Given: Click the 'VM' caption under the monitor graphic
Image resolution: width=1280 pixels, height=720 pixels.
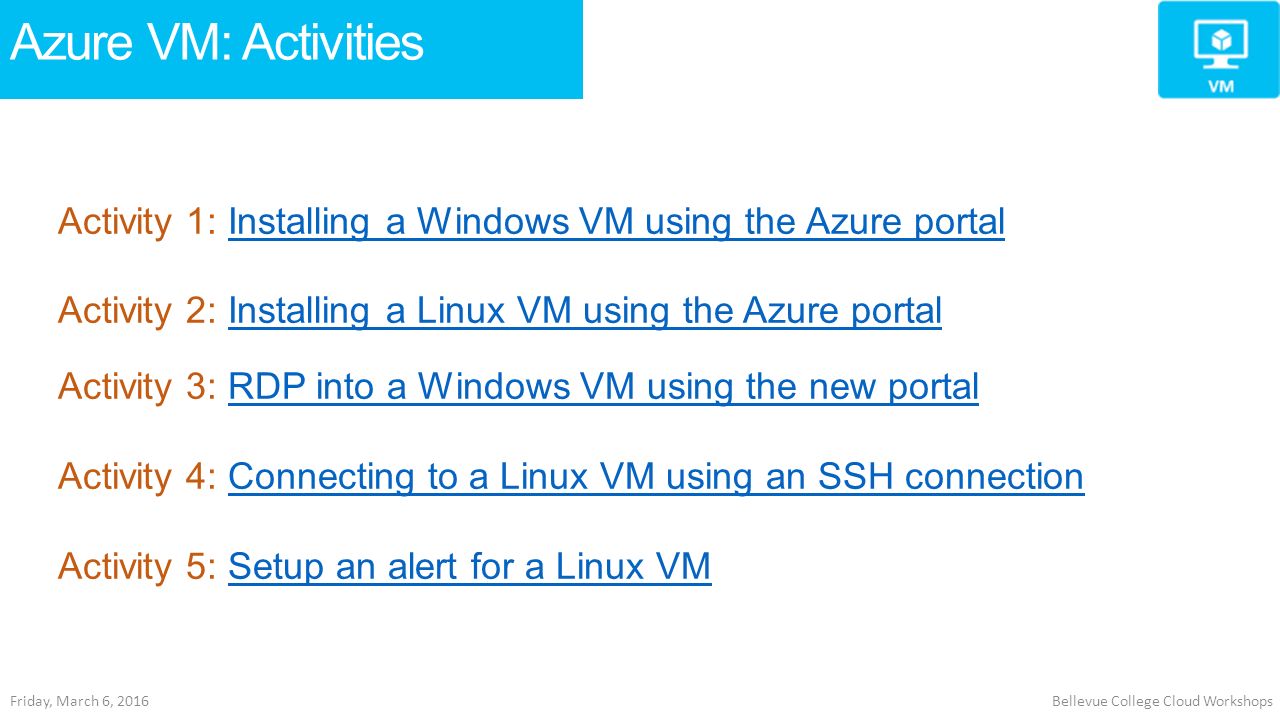Looking at the screenshot, I should [1220, 86].
